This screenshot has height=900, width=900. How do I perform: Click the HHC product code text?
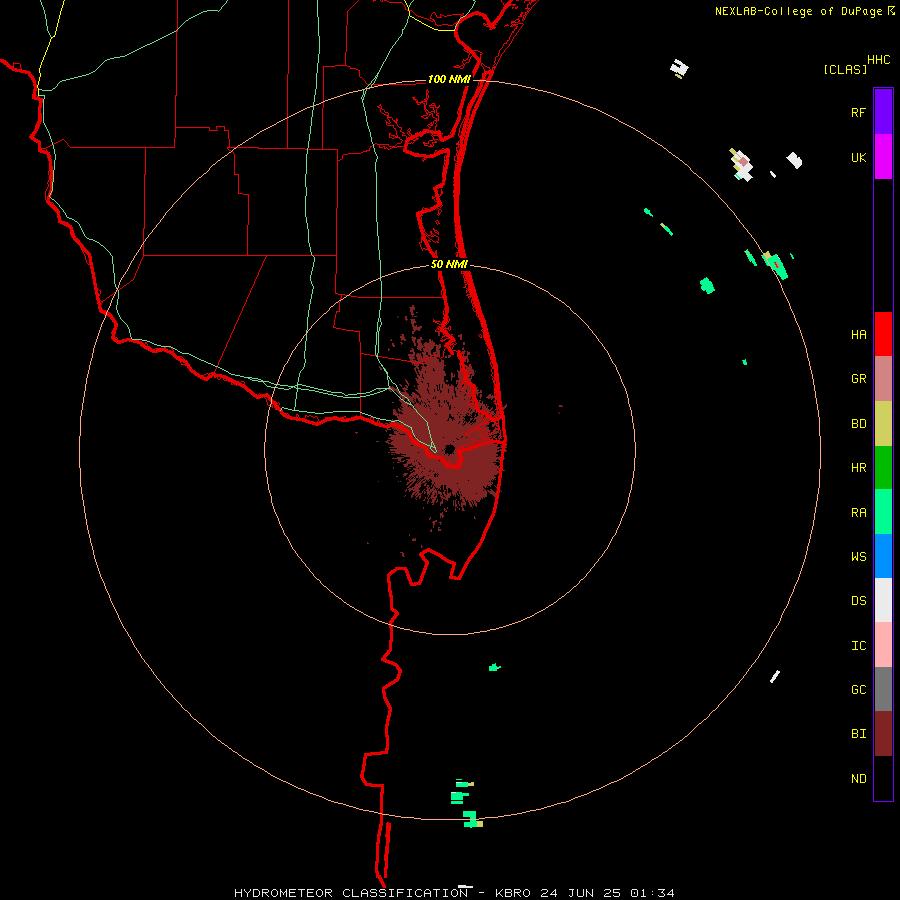[x=878, y=60]
